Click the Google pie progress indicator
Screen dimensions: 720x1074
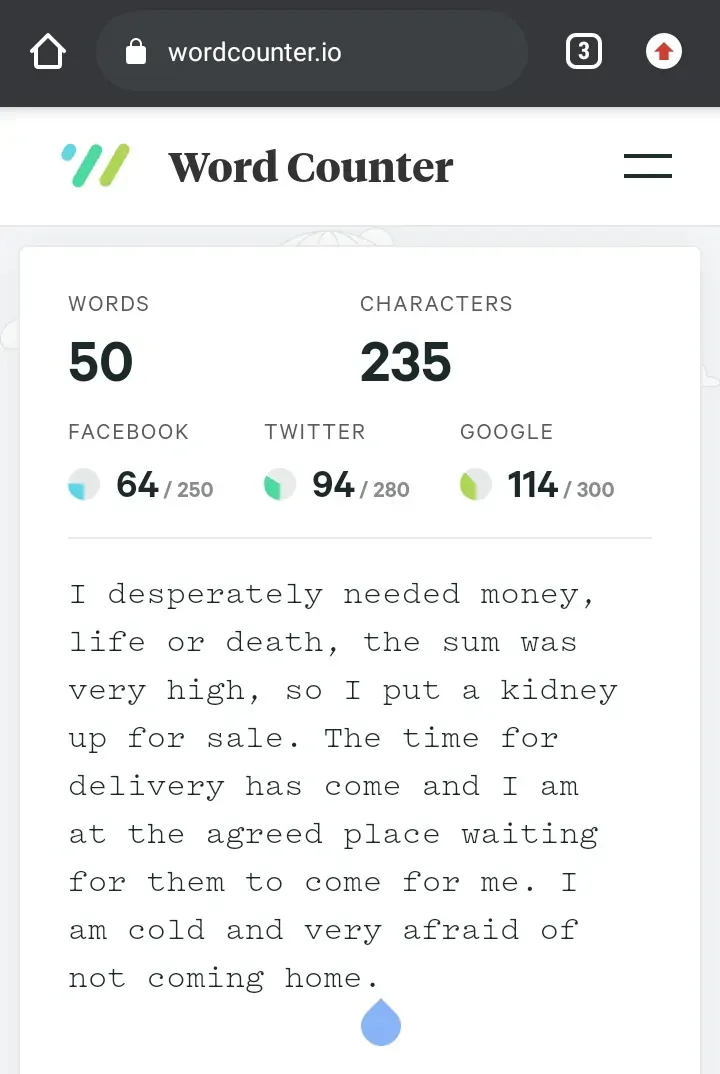pyautogui.click(x=475, y=484)
